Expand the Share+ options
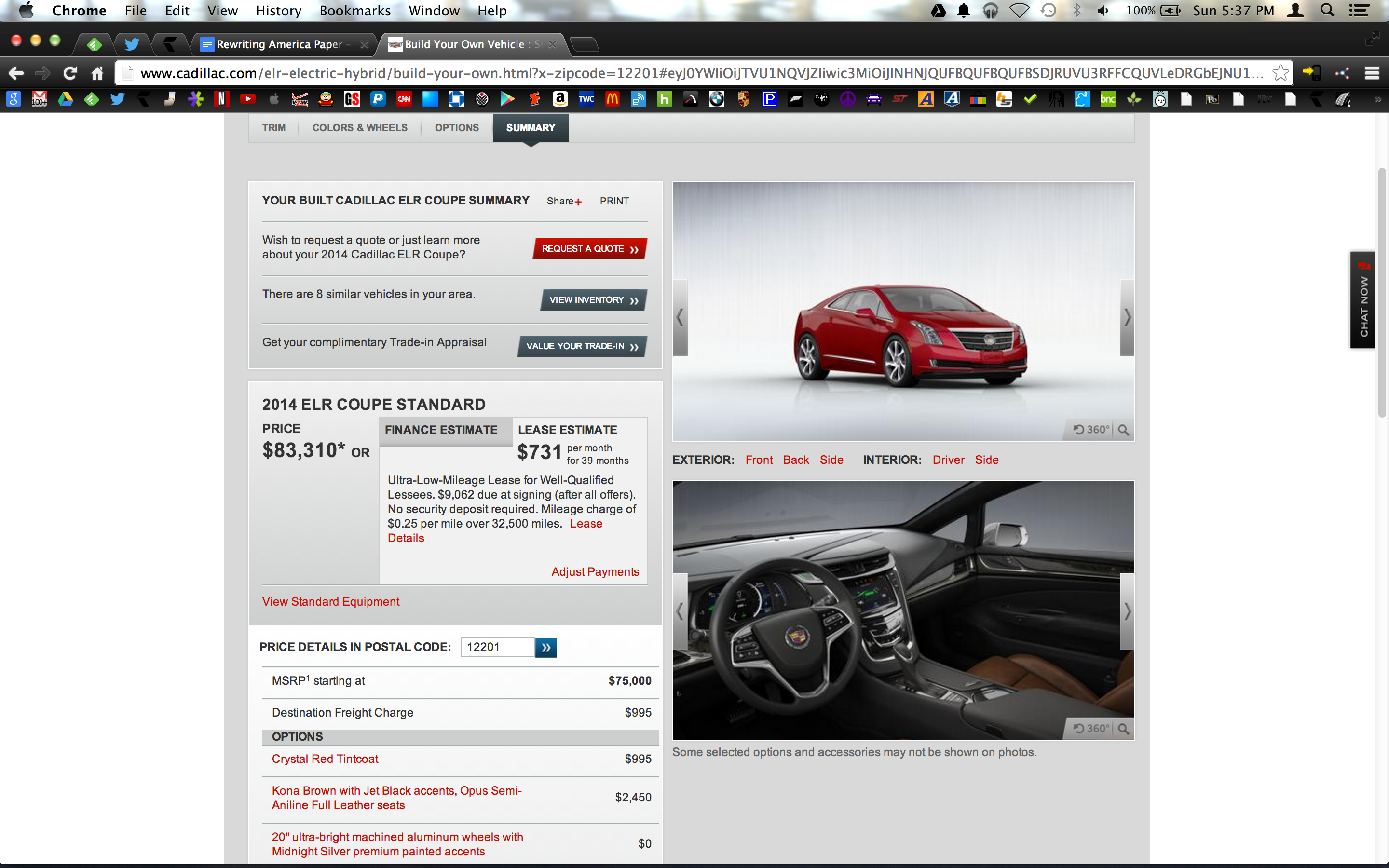Screen dimensions: 1389x868 [x=564, y=201]
